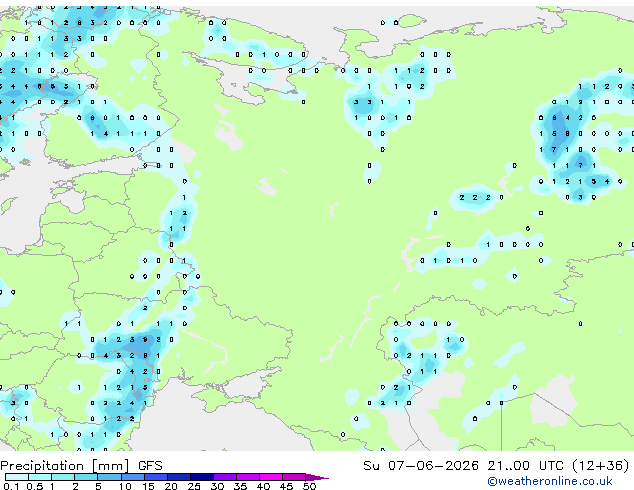Screen dimensions: 634x490
Task: Click the '20' legend label
Action: pos(171,486)
